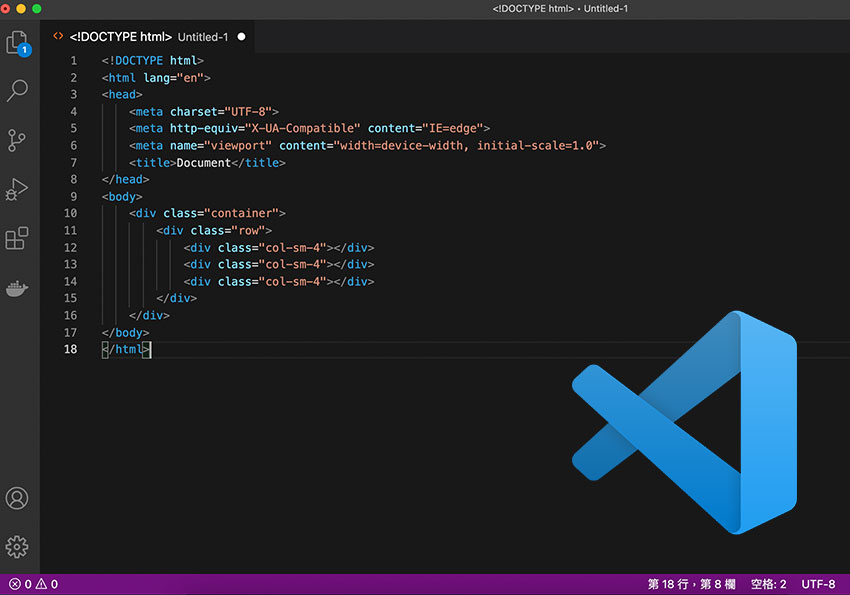Viewport: 850px width, 595px height.
Task: Click the HTML language icon on the tab
Action: pos(58,36)
